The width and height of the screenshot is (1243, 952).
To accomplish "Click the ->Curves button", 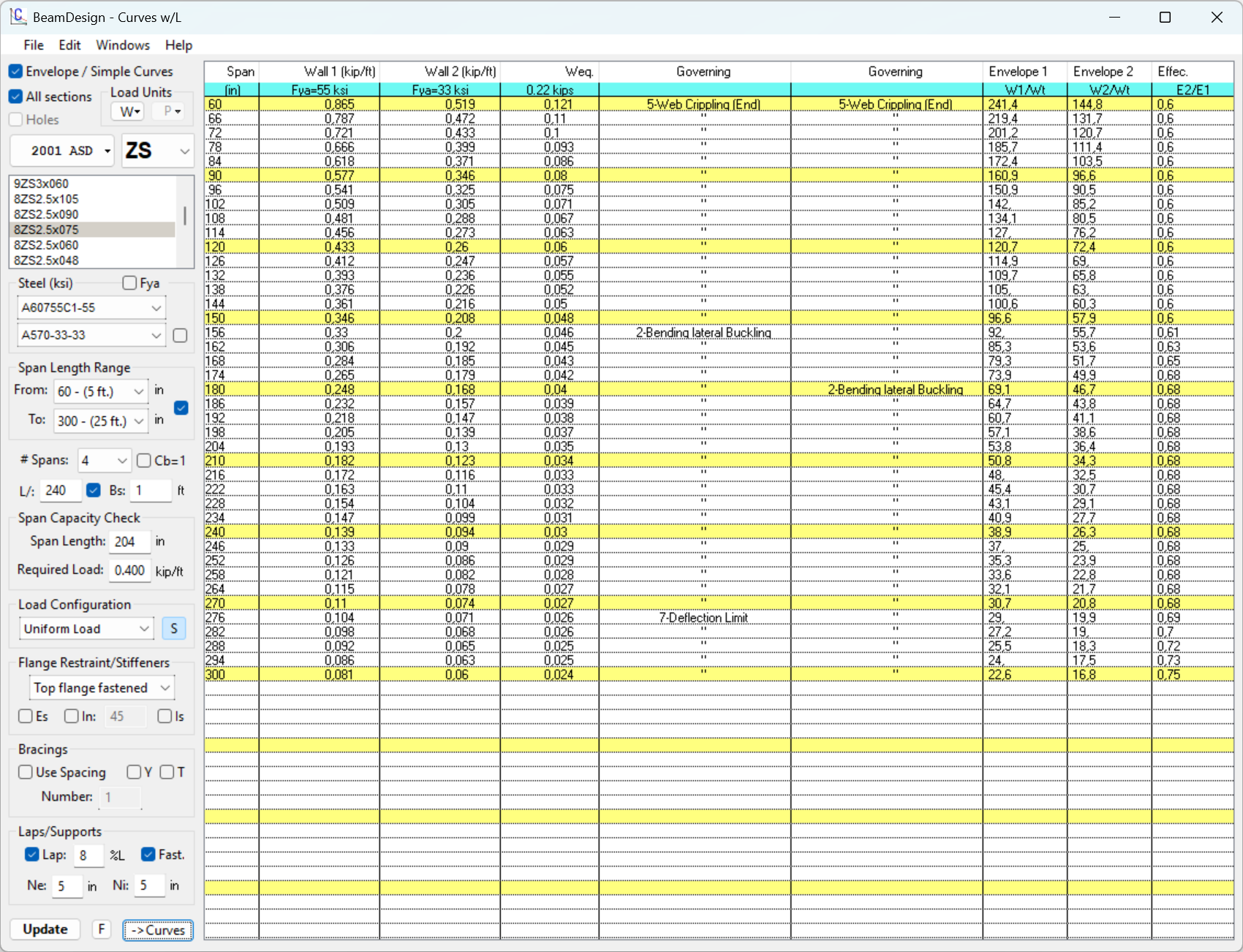I will [158, 930].
